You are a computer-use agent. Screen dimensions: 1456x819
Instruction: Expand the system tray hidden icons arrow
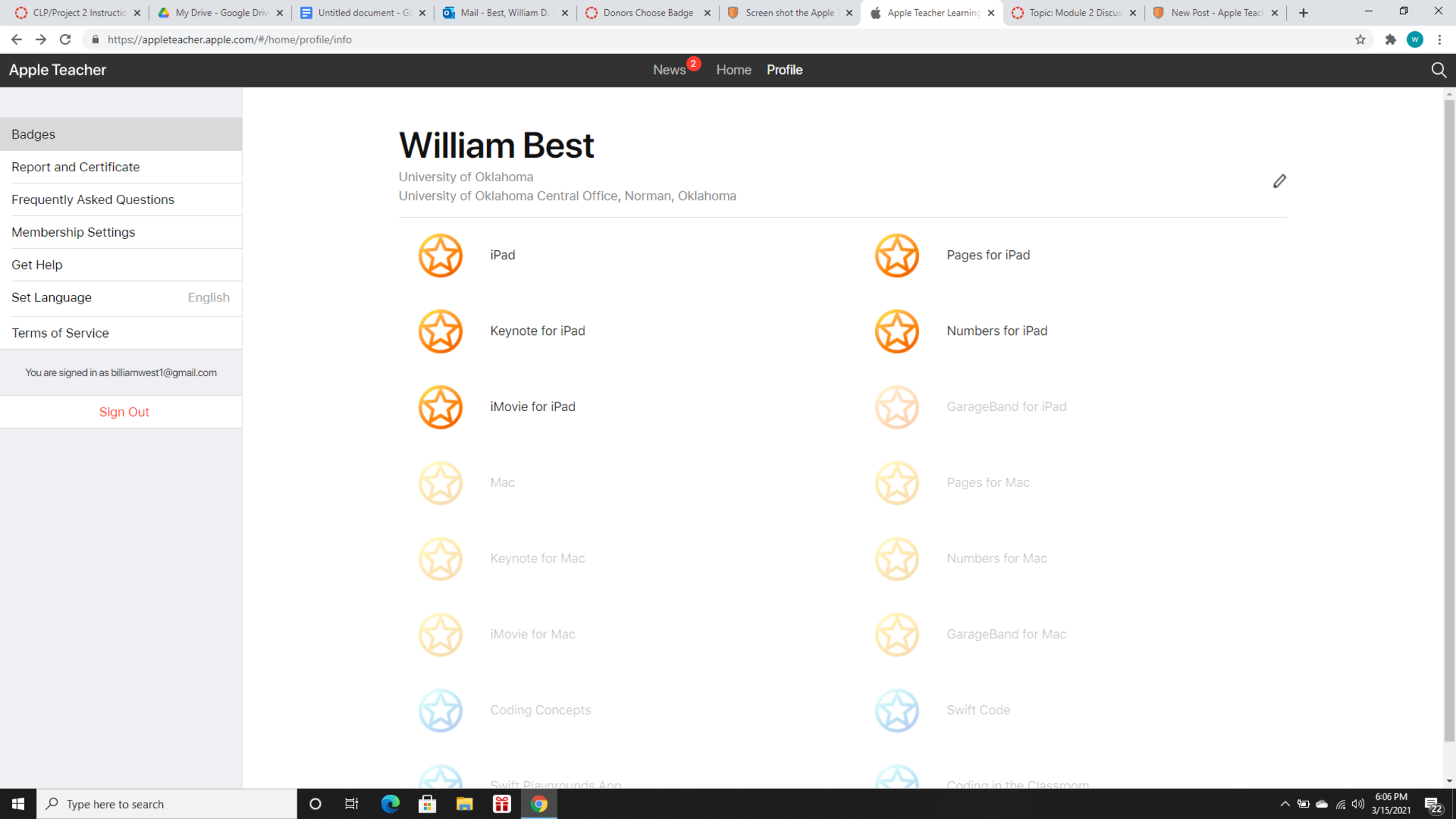1285,804
